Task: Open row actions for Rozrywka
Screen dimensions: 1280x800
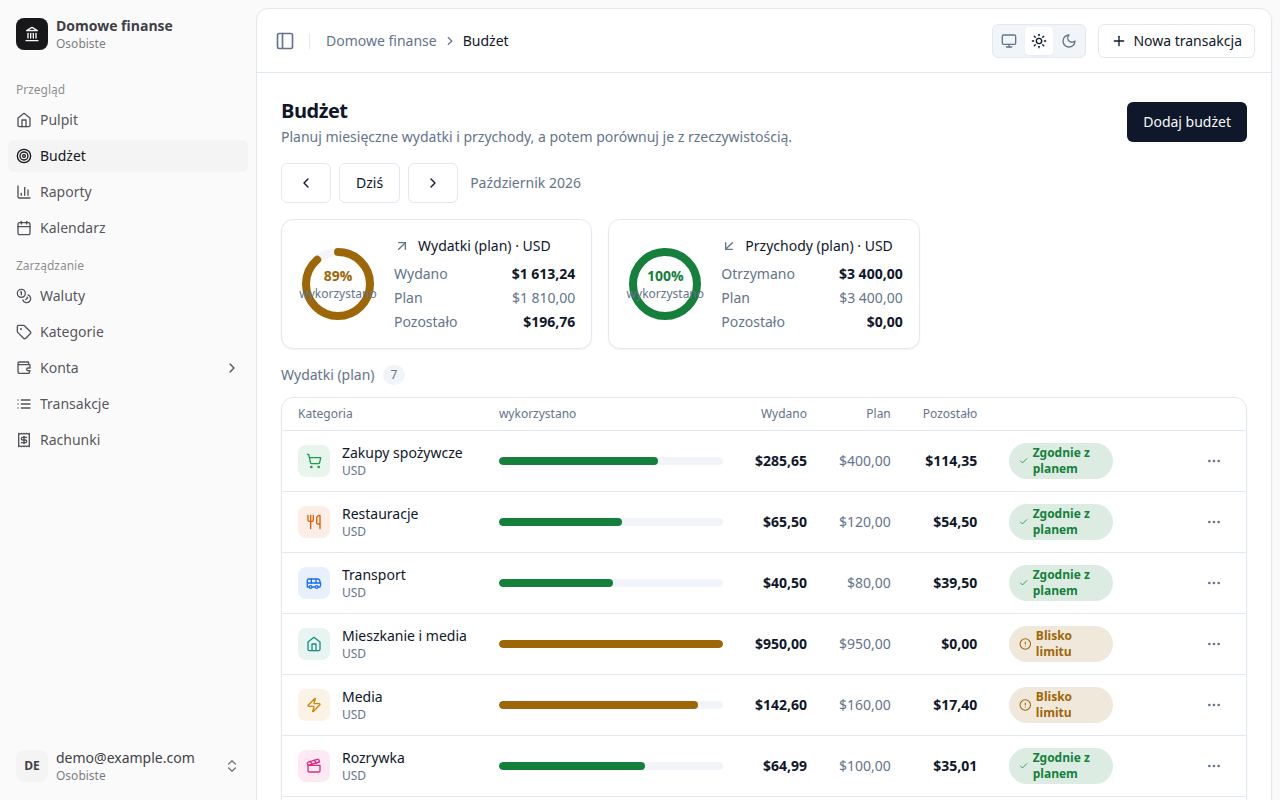Action: click(x=1214, y=766)
